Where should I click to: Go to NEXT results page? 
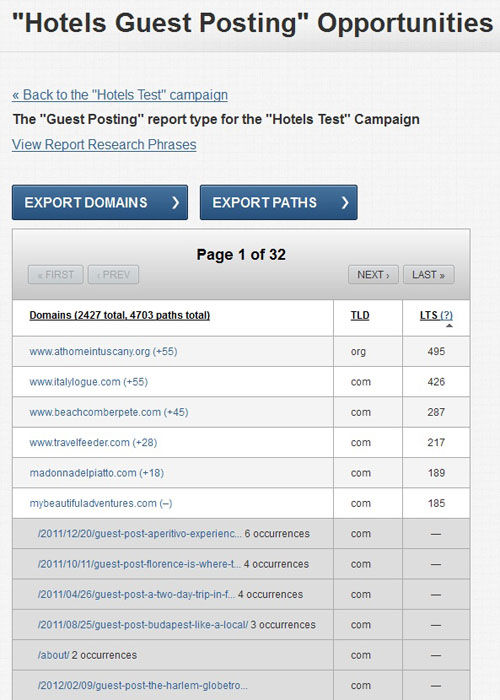coord(373,275)
